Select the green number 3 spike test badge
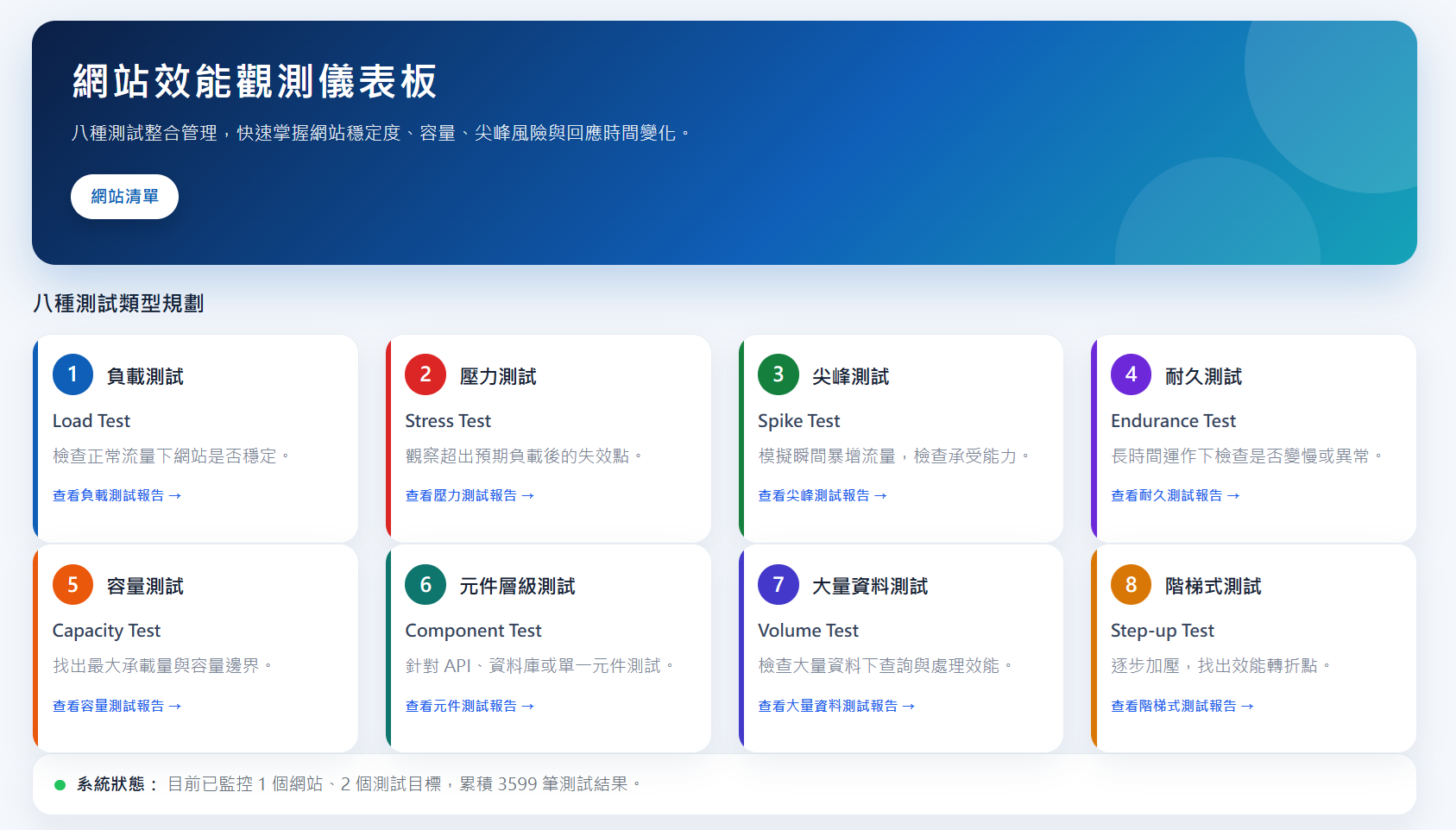Viewport: 1456px width, 830px height. point(778,374)
